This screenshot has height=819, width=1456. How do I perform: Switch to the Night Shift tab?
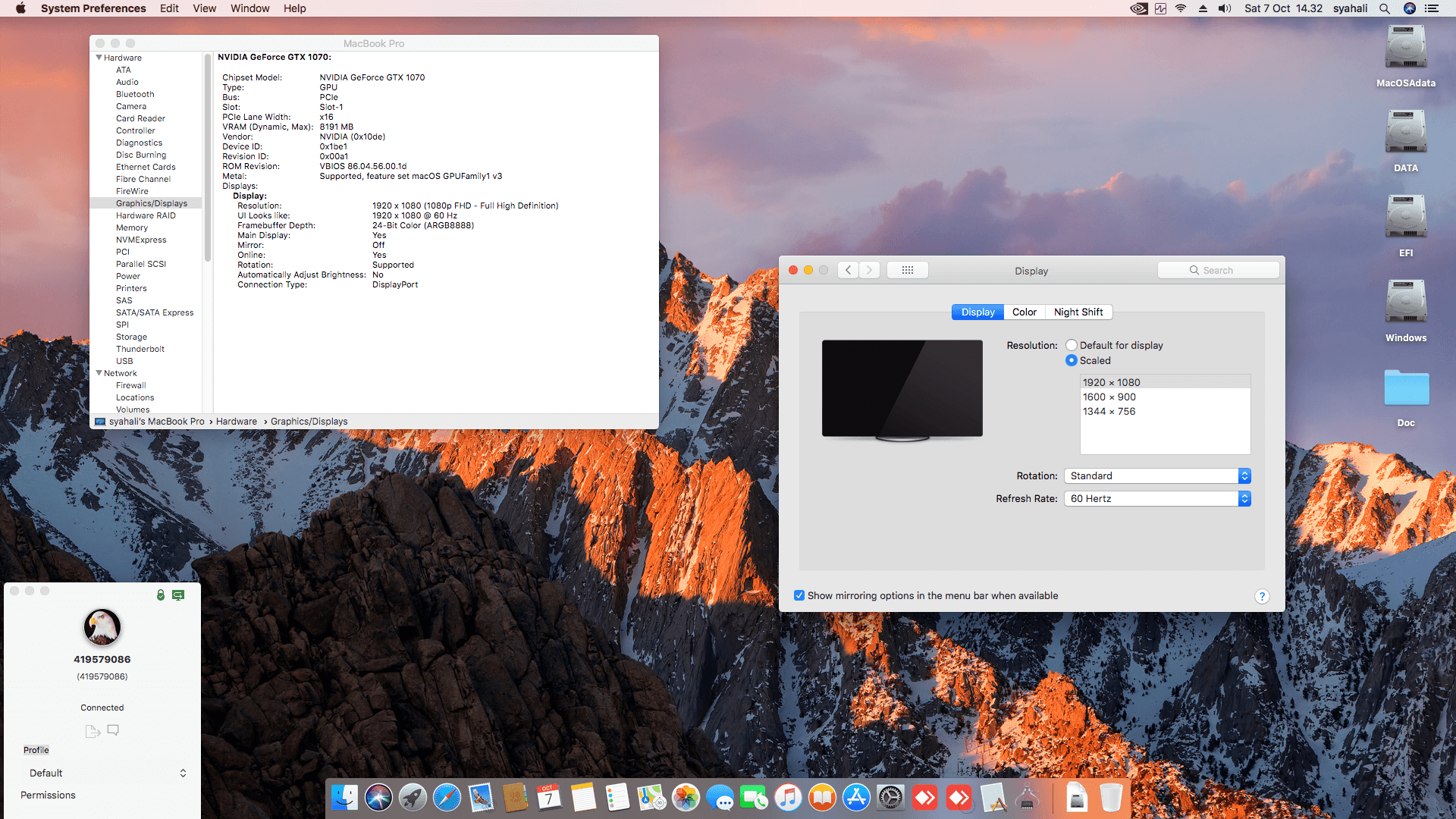pos(1078,312)
